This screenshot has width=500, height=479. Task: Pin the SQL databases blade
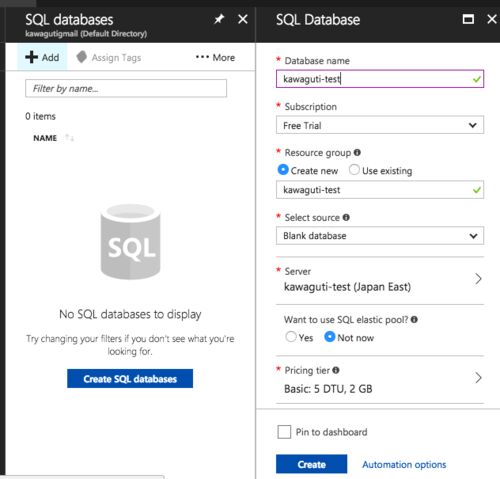coord(219,19)
